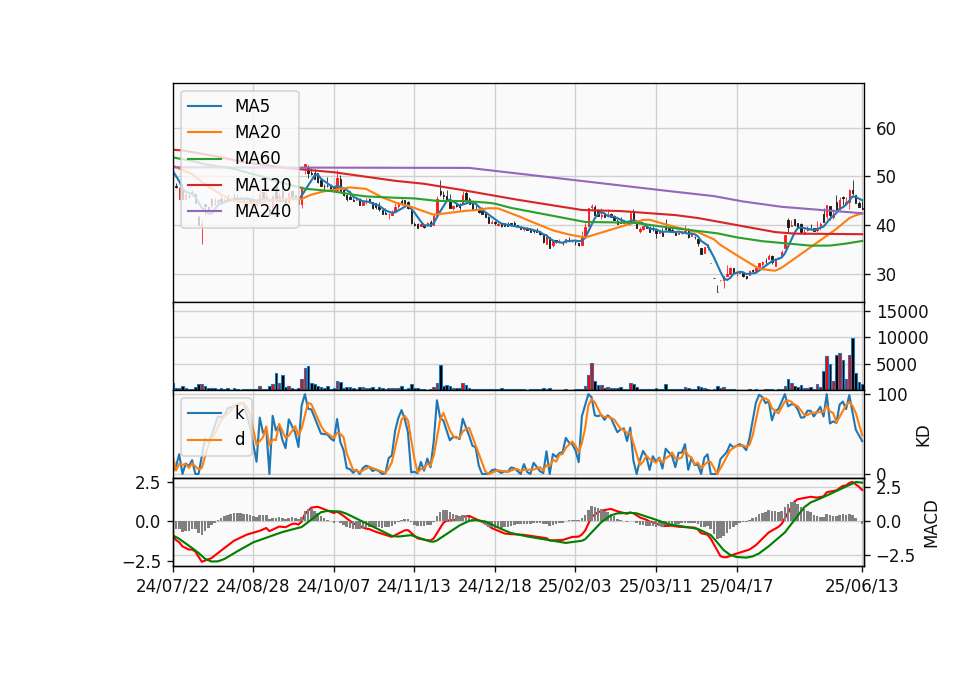This screenshot has width=960, height=690.
Task: Select the 25/04/17 date axis label
Action: pos(737,586)
